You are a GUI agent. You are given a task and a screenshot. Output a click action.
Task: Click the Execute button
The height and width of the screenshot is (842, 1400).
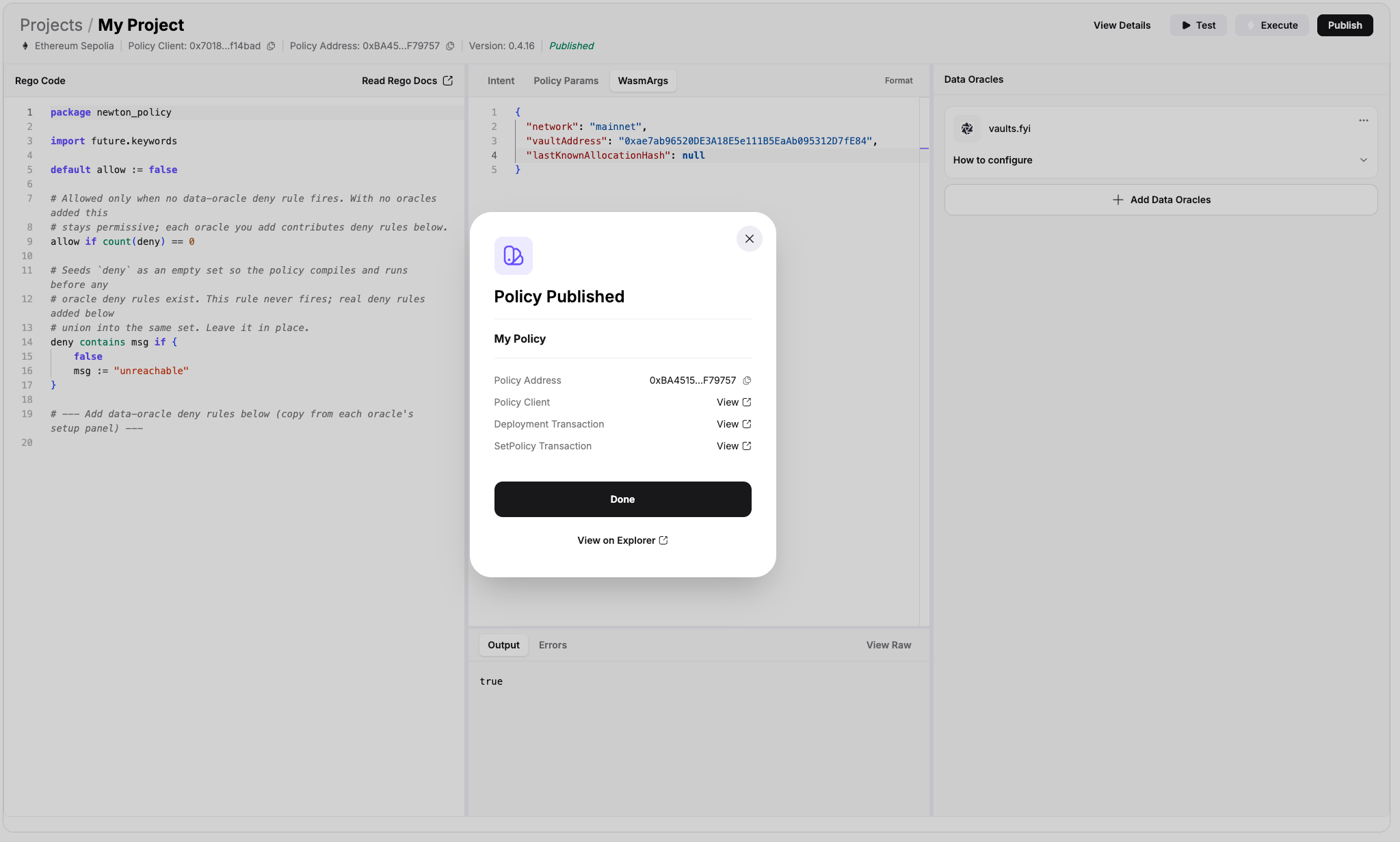1271,25
